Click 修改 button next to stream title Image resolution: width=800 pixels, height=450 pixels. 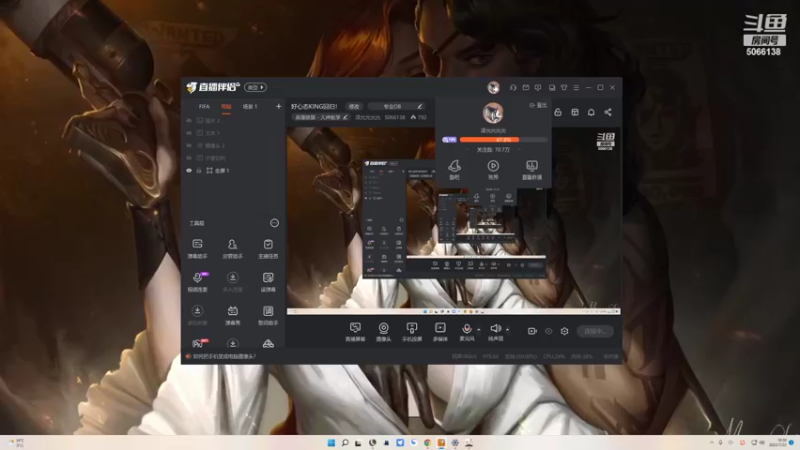pyautogui.click(x=354, y=106)
